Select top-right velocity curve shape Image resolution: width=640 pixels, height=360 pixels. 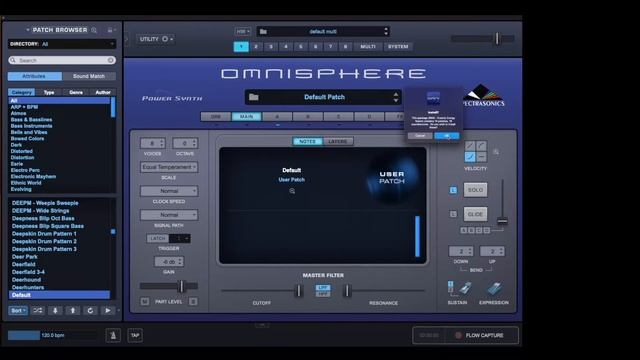click(481, 146)
